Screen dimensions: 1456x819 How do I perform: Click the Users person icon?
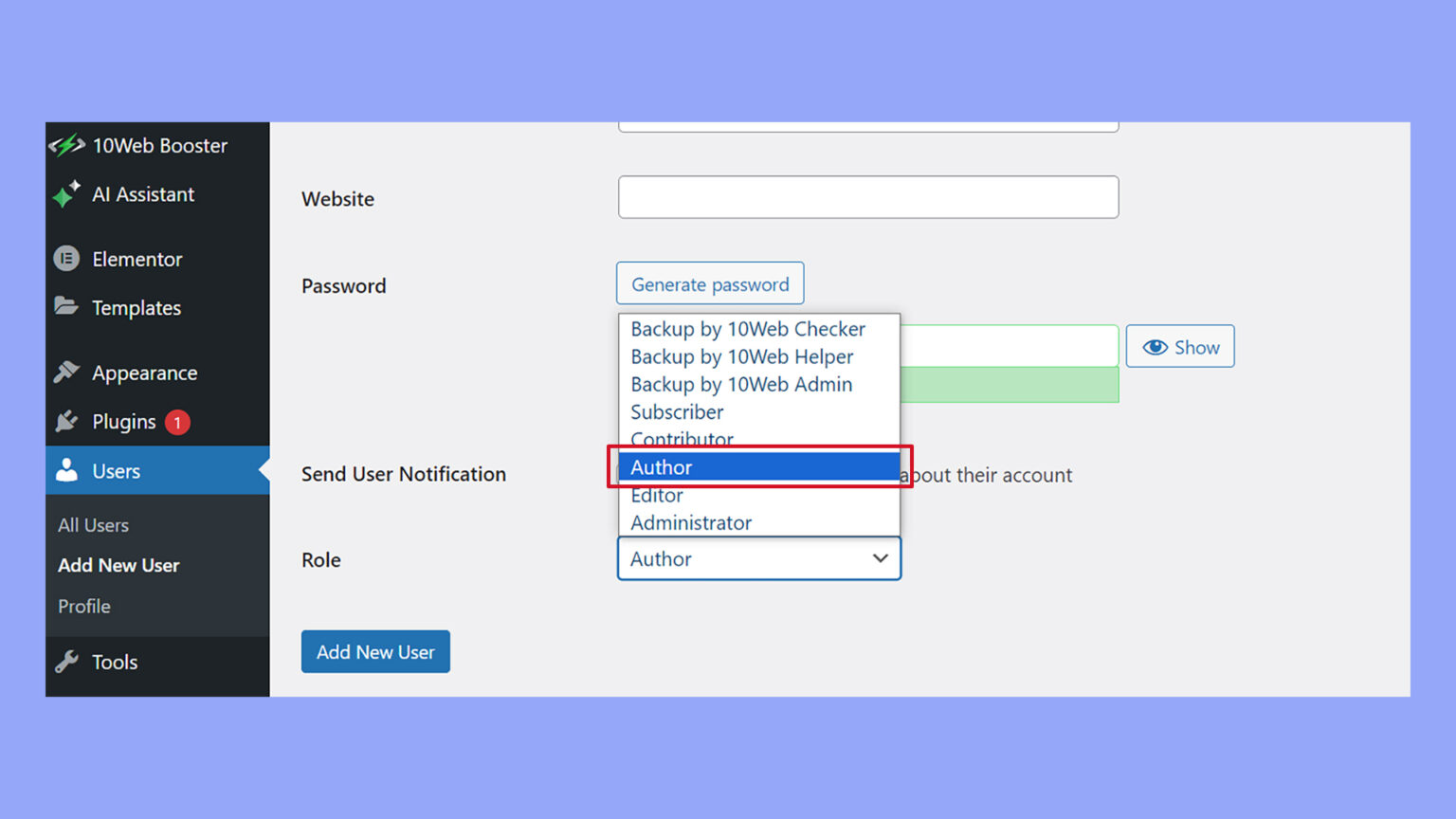click(65, 469)
